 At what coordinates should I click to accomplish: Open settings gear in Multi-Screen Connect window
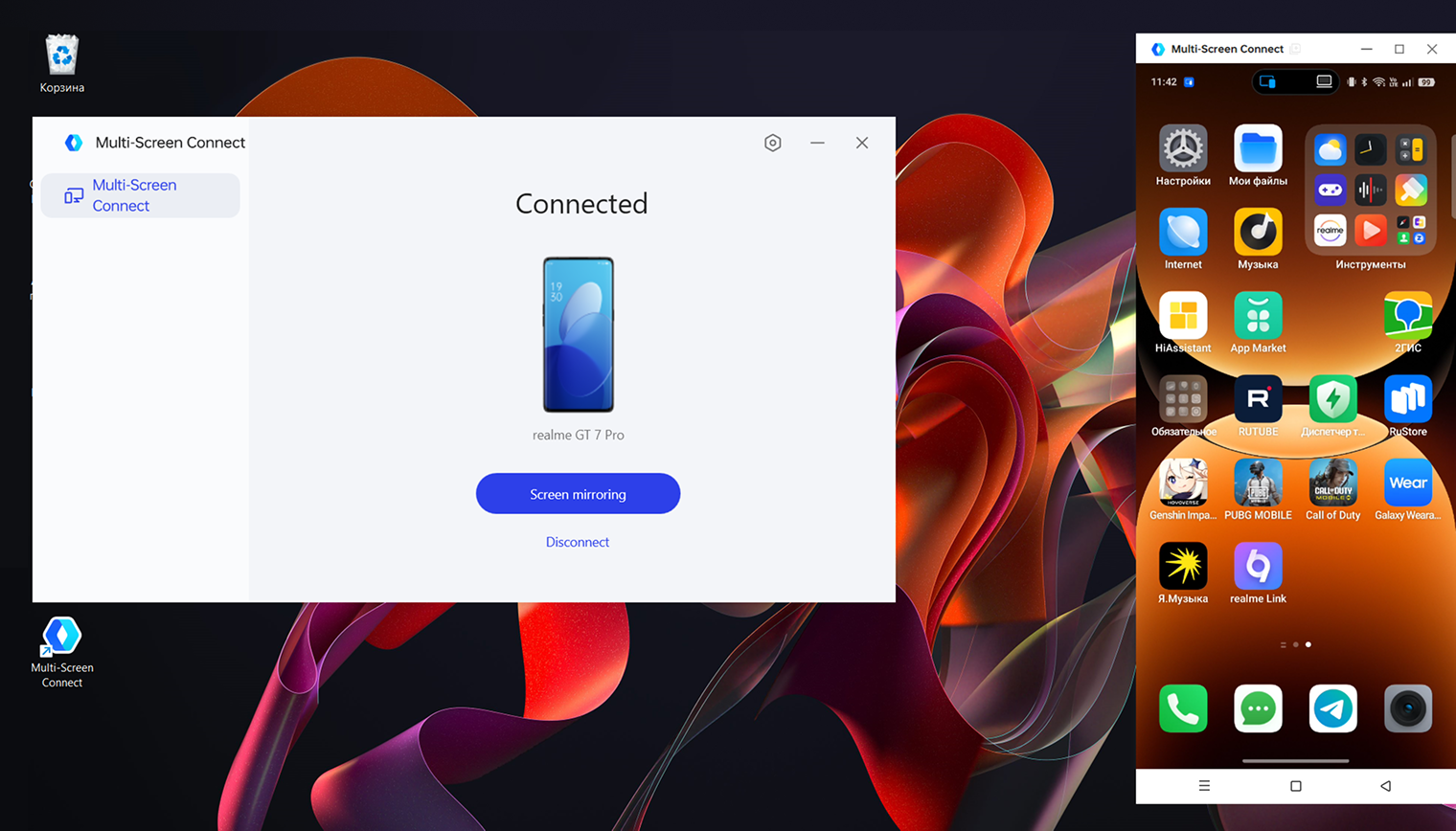pos(773,143)
